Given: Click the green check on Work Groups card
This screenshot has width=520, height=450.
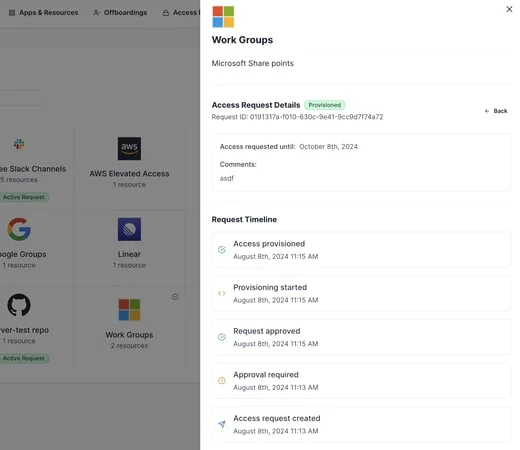Looking at the screenshot, I should coord(175,296).
